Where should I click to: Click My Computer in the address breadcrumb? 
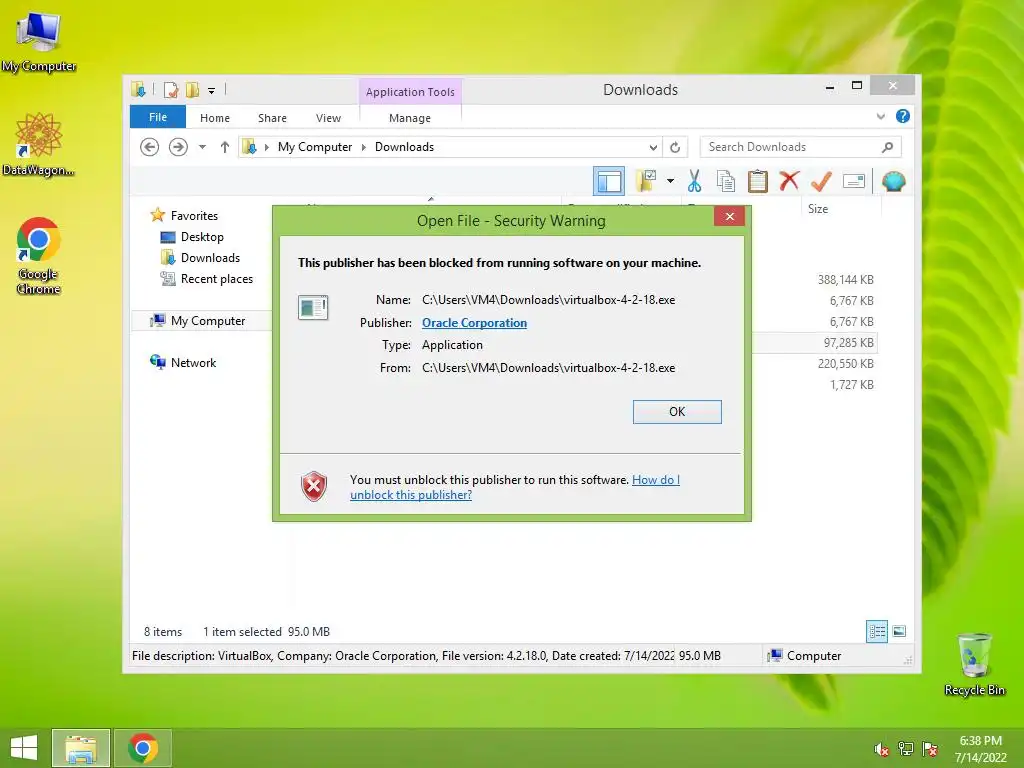point(315,147)
